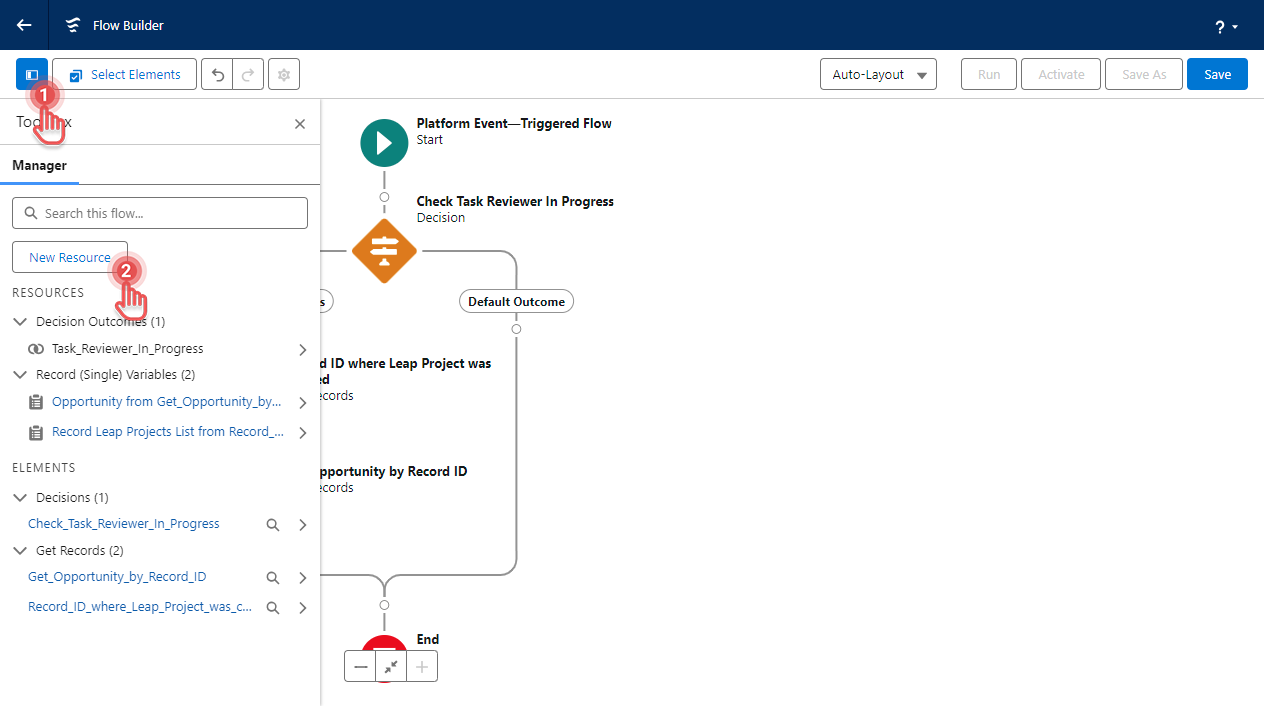
Task: Click the back arrow in header
Action: pyautogui.click(x=24, y=25)
